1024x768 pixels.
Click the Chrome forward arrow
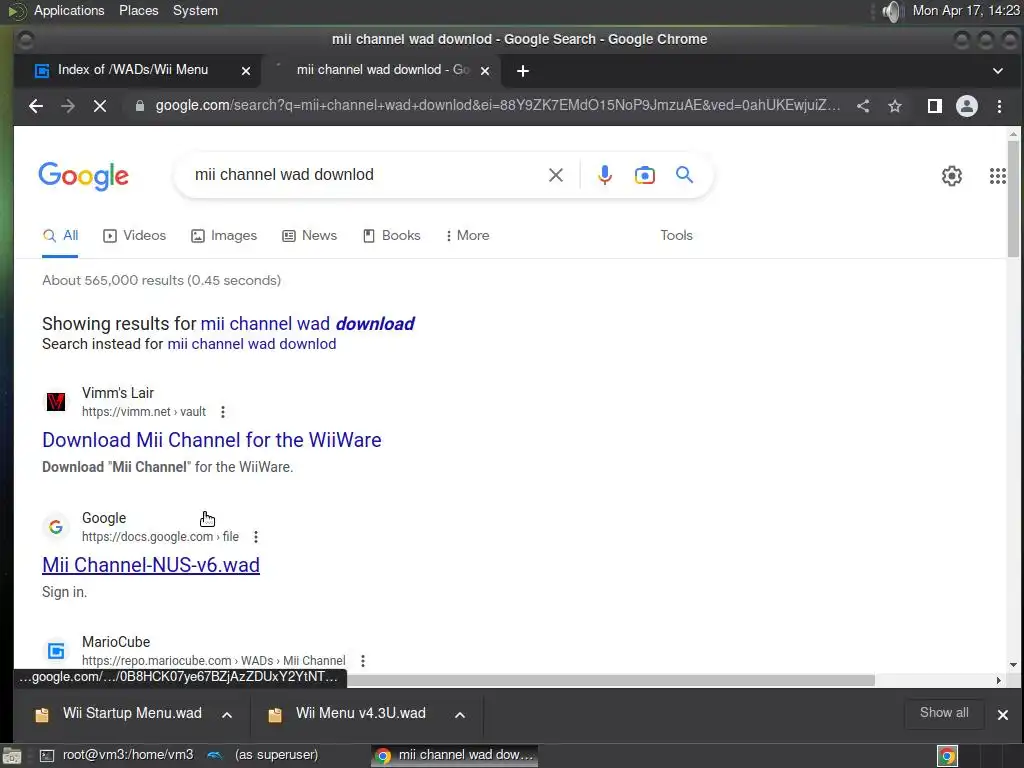click(x=68, y=106)
